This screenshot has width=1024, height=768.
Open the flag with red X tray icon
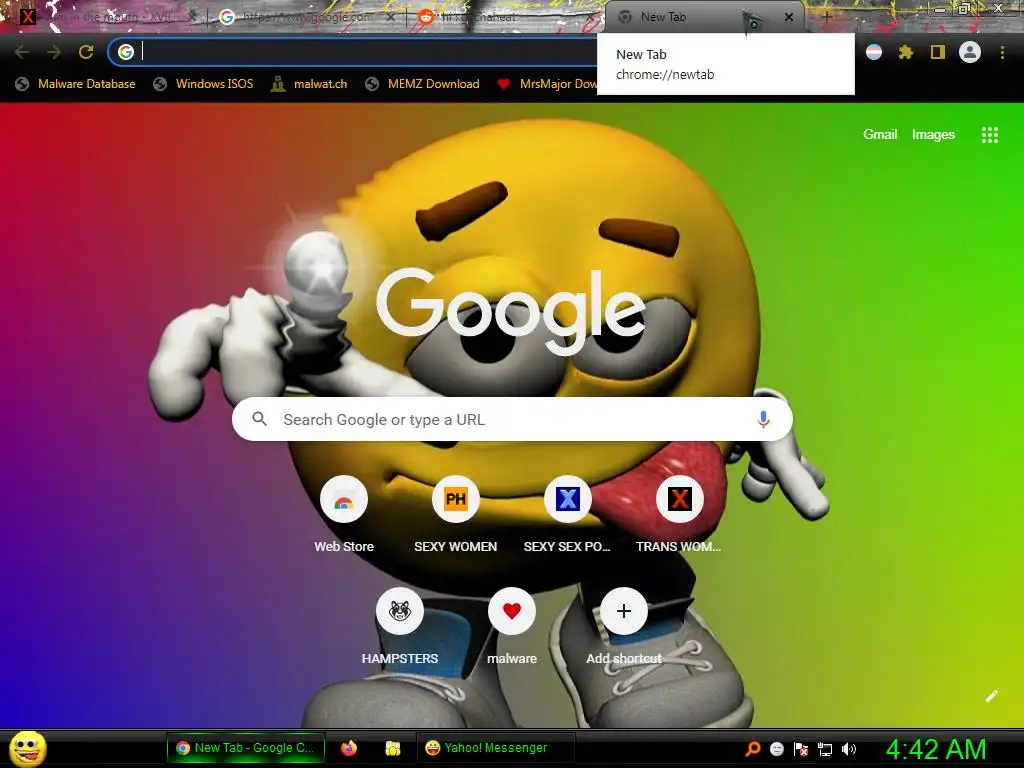pyautogui.click(x=801, y=749)
